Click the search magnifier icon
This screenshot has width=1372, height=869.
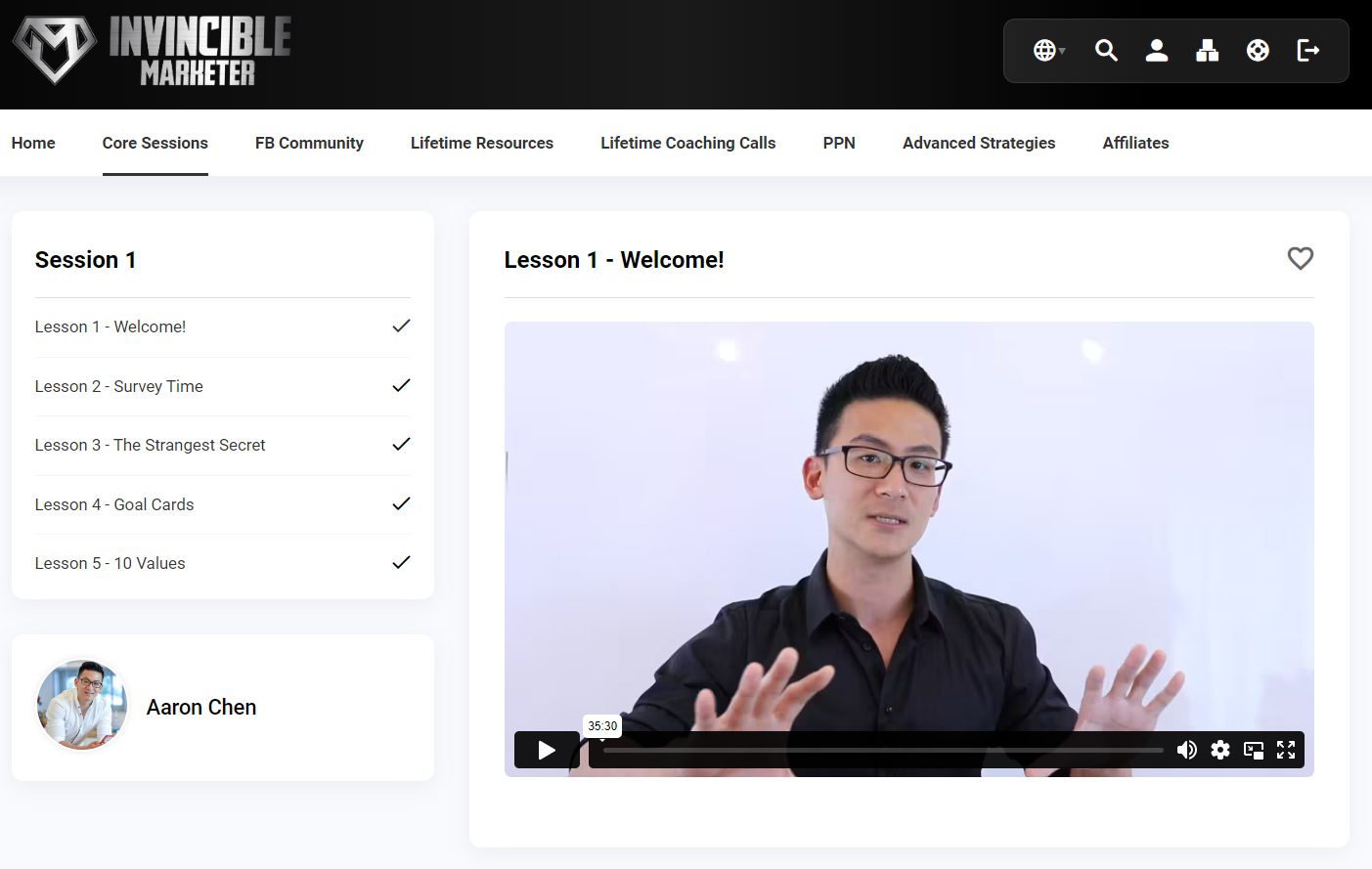1106,50
